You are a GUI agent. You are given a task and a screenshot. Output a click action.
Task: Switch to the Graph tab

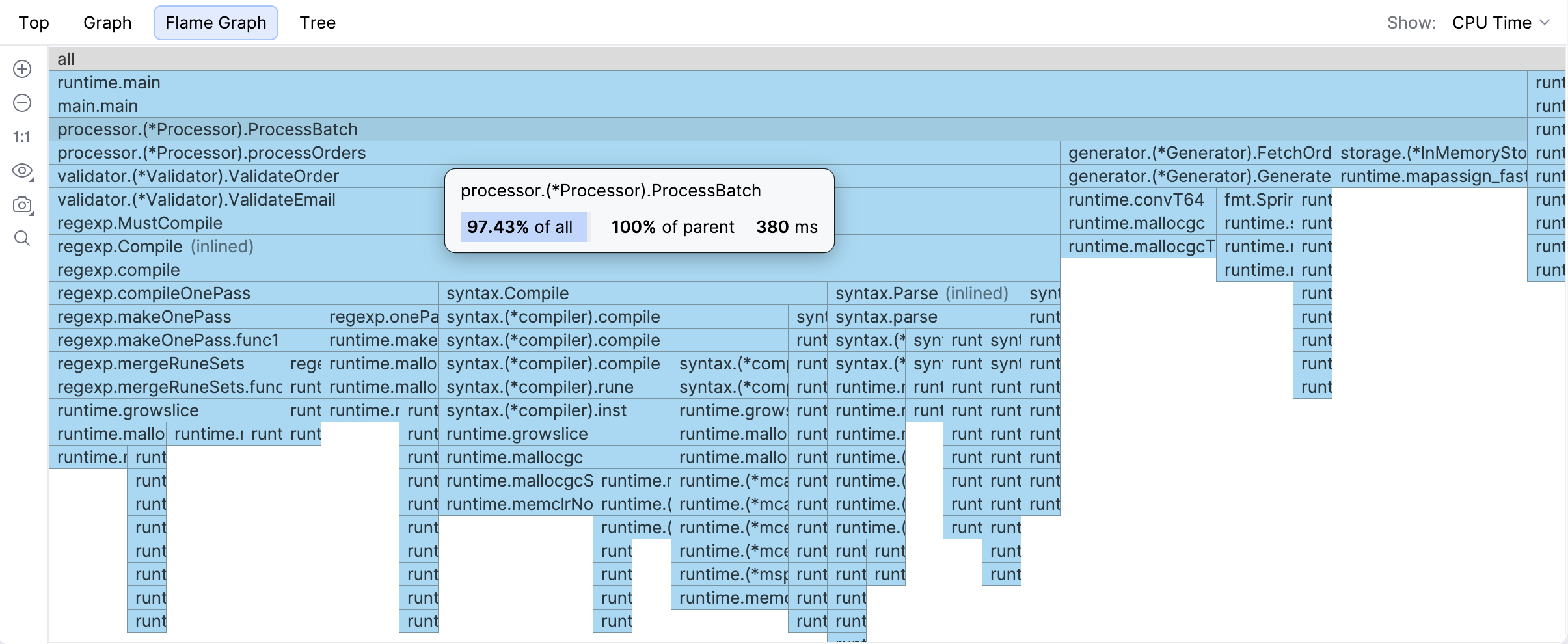107,23
